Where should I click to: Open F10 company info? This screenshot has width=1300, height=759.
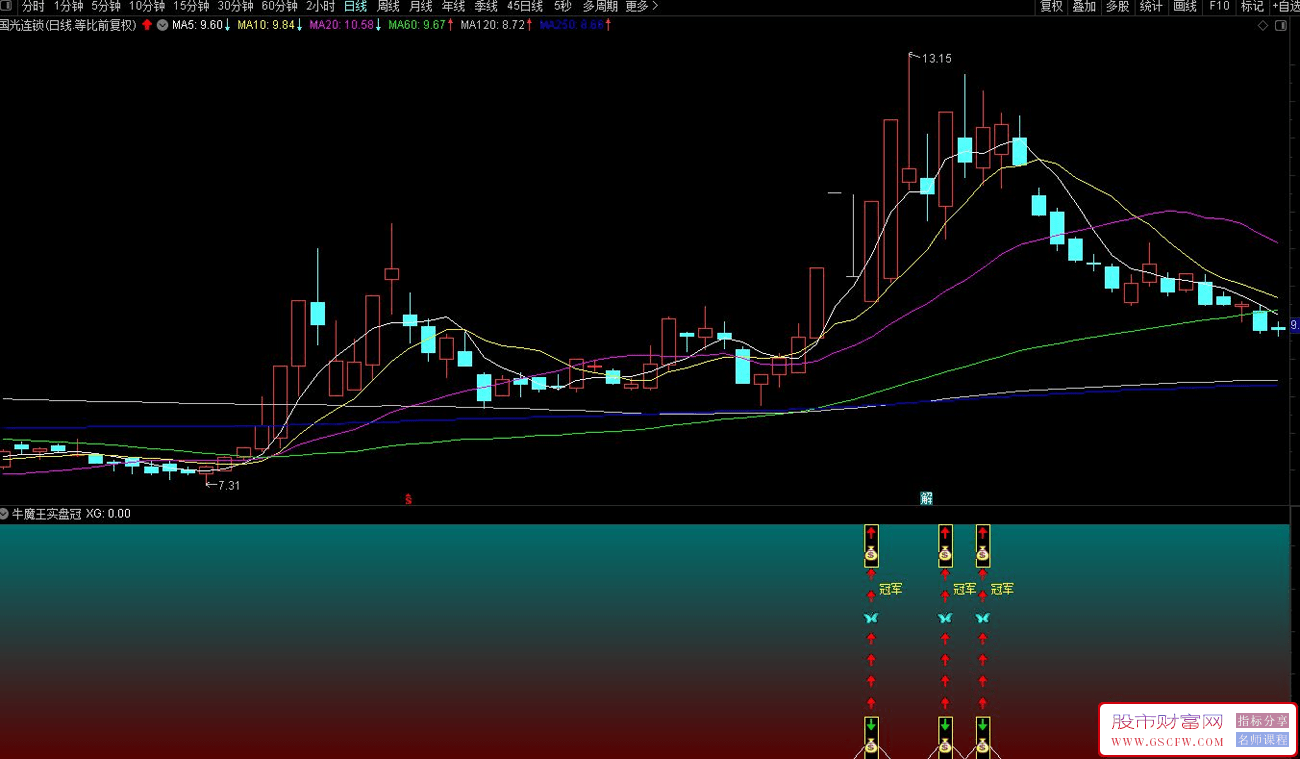coord(1219,6)
